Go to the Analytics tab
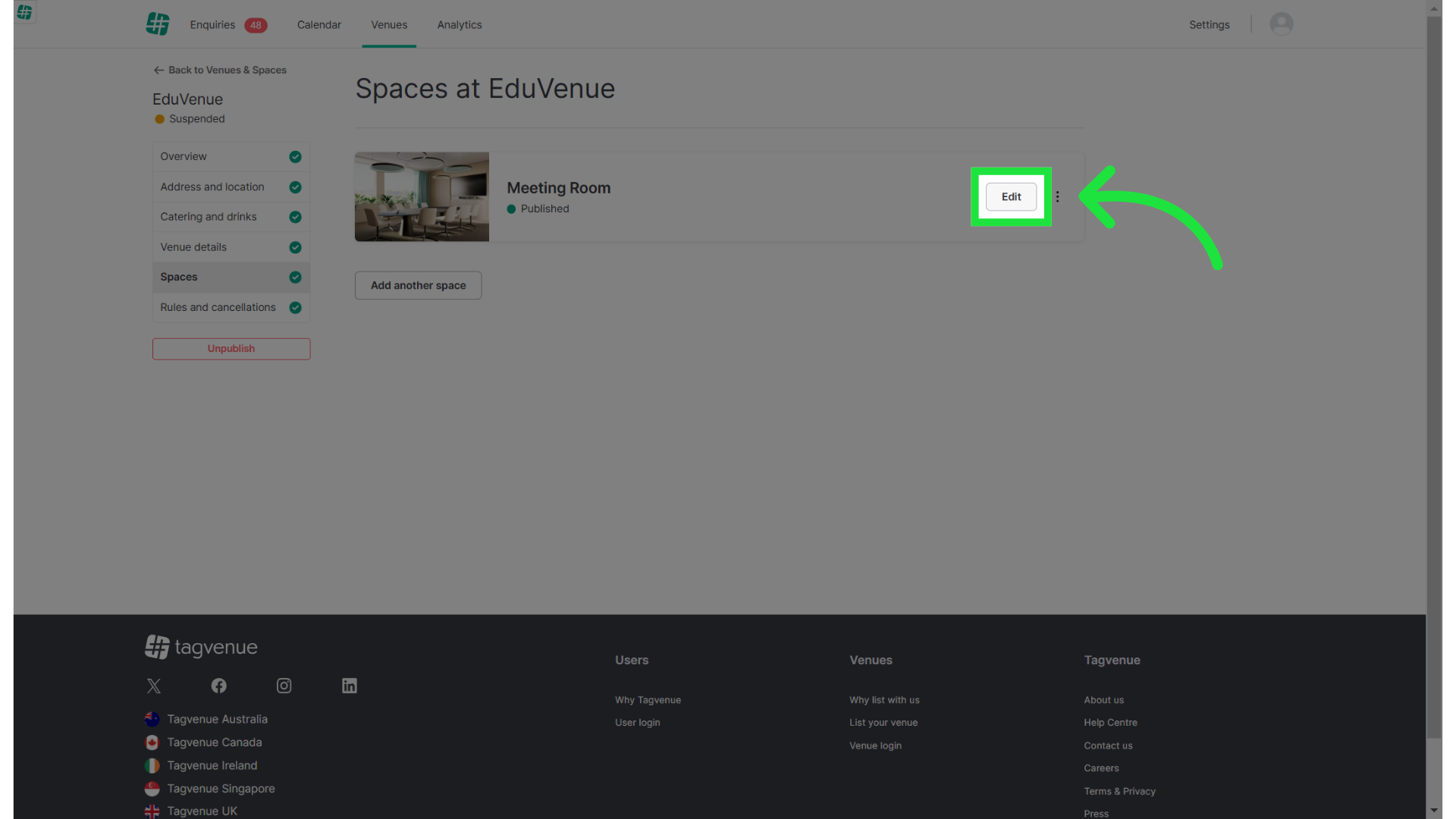1456x819 pixels. 460,25
